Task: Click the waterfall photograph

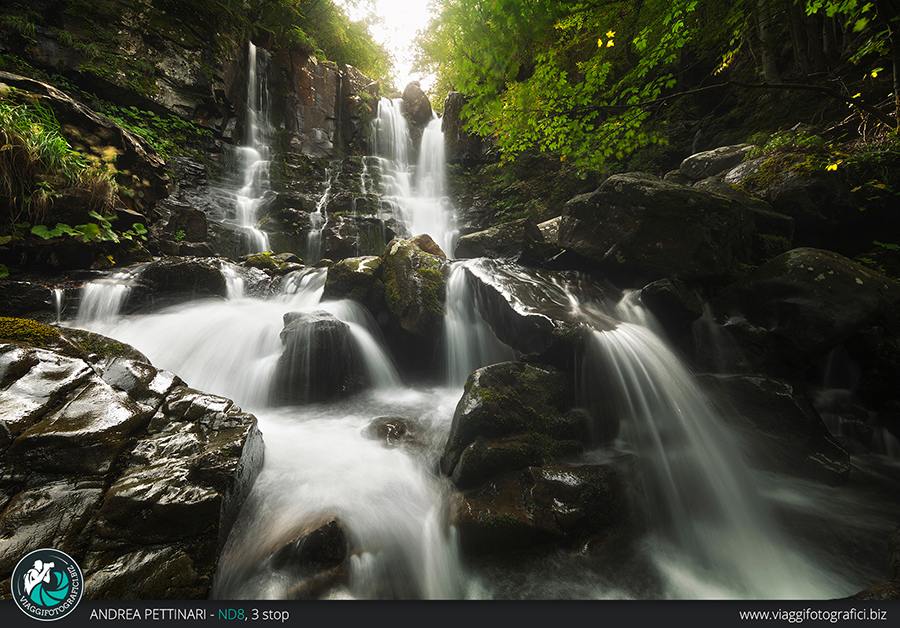Action: tap(450, 300)
